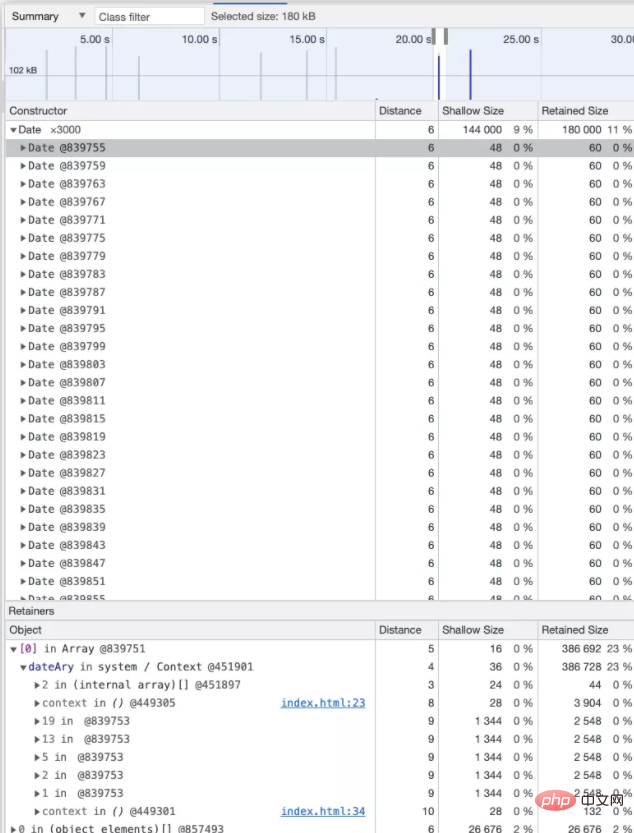Expand the 5 in @839753 retainer
Screen dimensions: 634x833
tap(37, 758)
